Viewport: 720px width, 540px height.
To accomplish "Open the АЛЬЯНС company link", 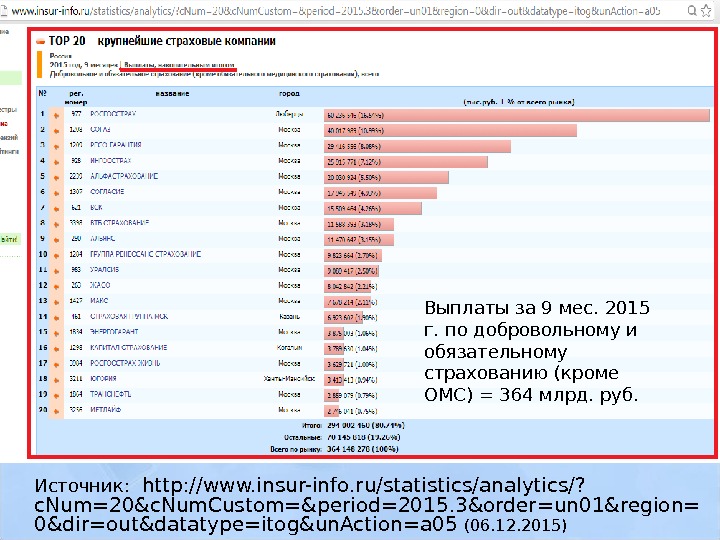I will [x=102, y=238].
